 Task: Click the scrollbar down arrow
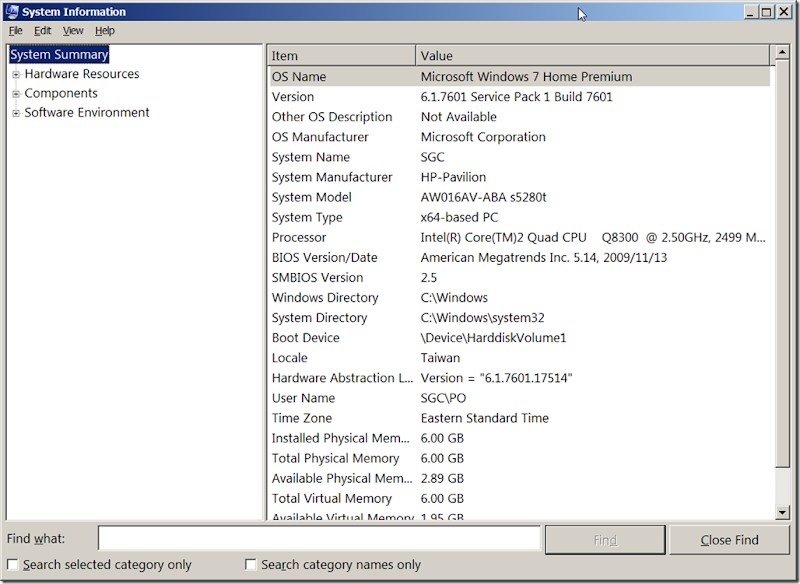click(782, 512)
